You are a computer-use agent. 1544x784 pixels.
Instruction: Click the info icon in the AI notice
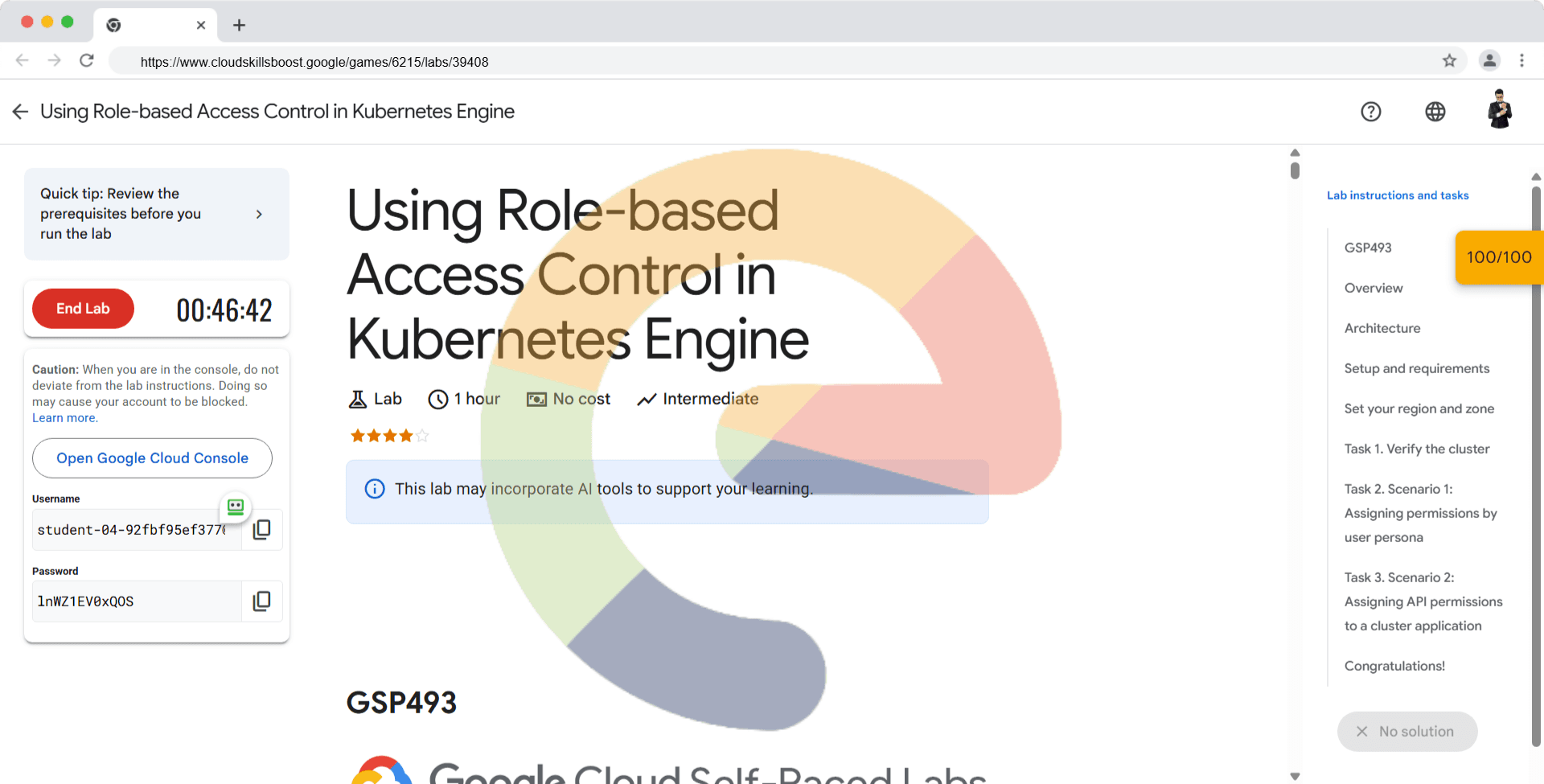[375, 489]
